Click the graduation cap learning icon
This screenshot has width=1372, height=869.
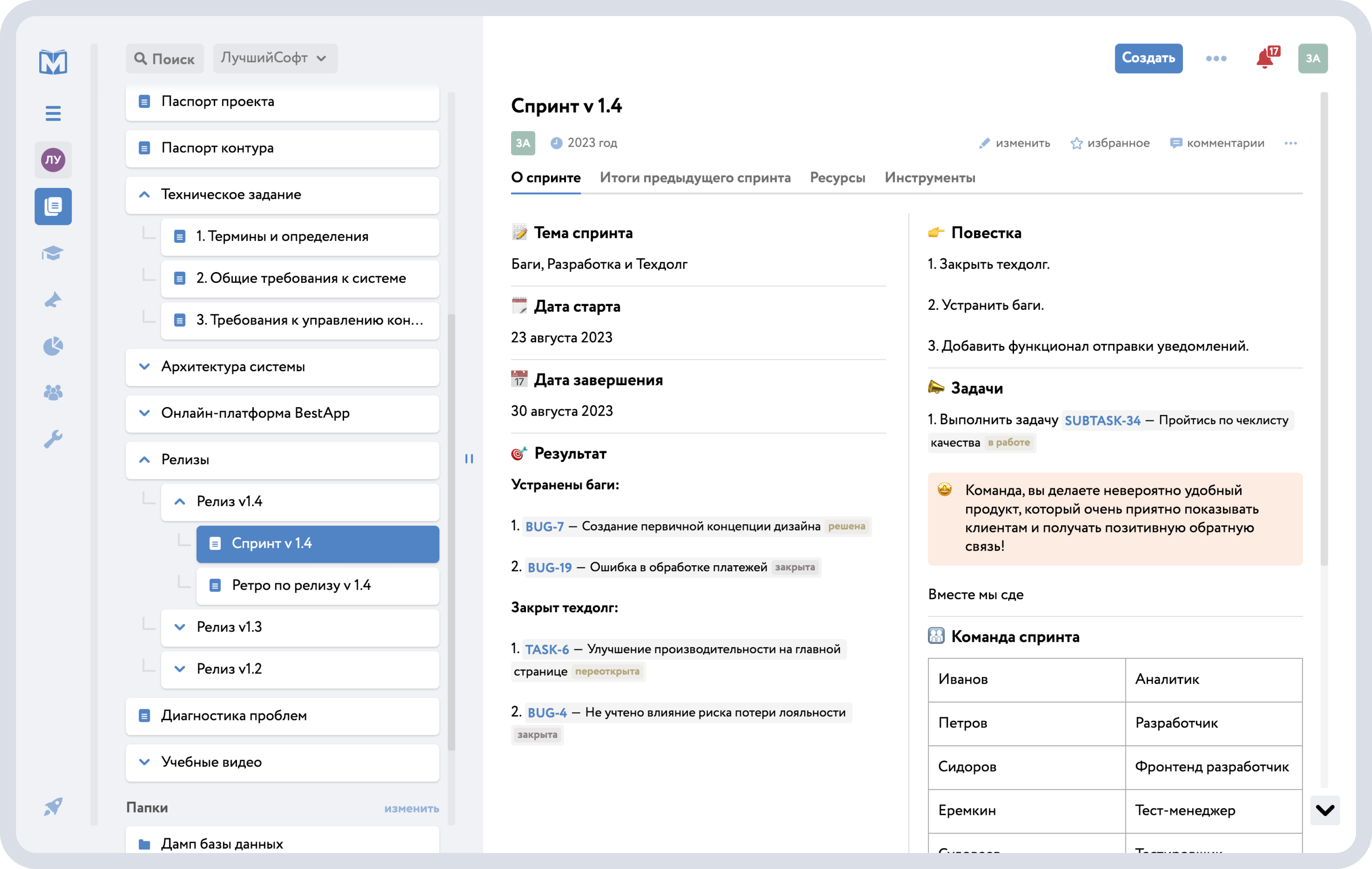pos(53,253)
